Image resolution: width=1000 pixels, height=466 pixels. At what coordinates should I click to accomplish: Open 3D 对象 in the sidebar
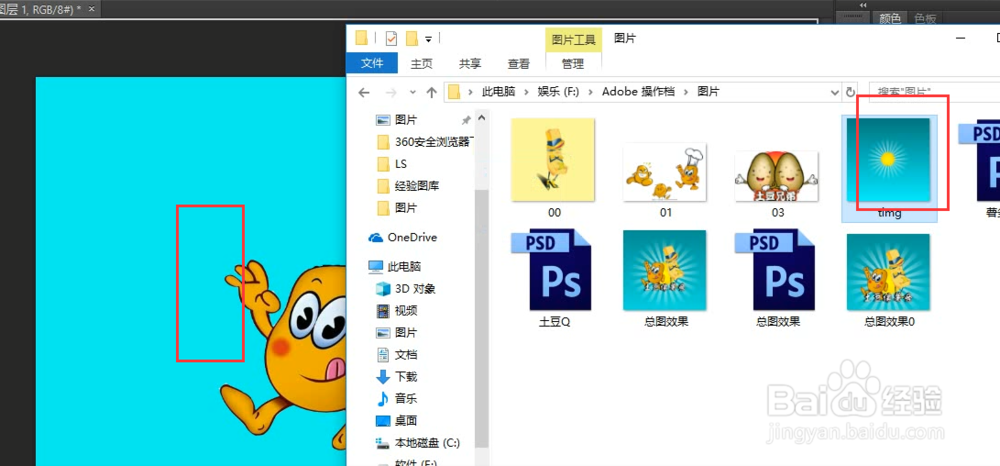point(415,289)
